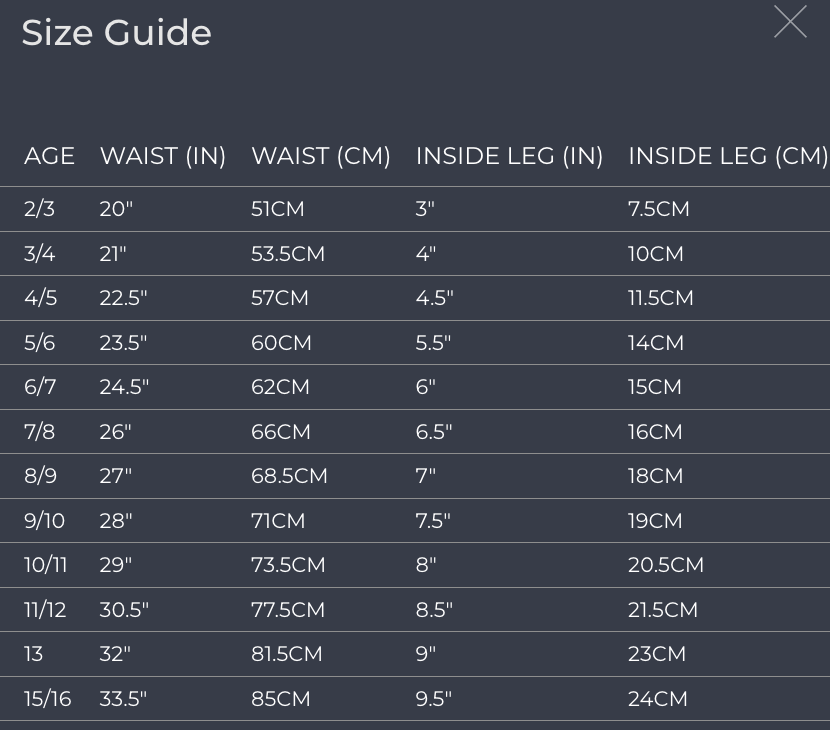Click the age 5/6 row label
This screenshot has width=830, height=730.
point(40,343)
